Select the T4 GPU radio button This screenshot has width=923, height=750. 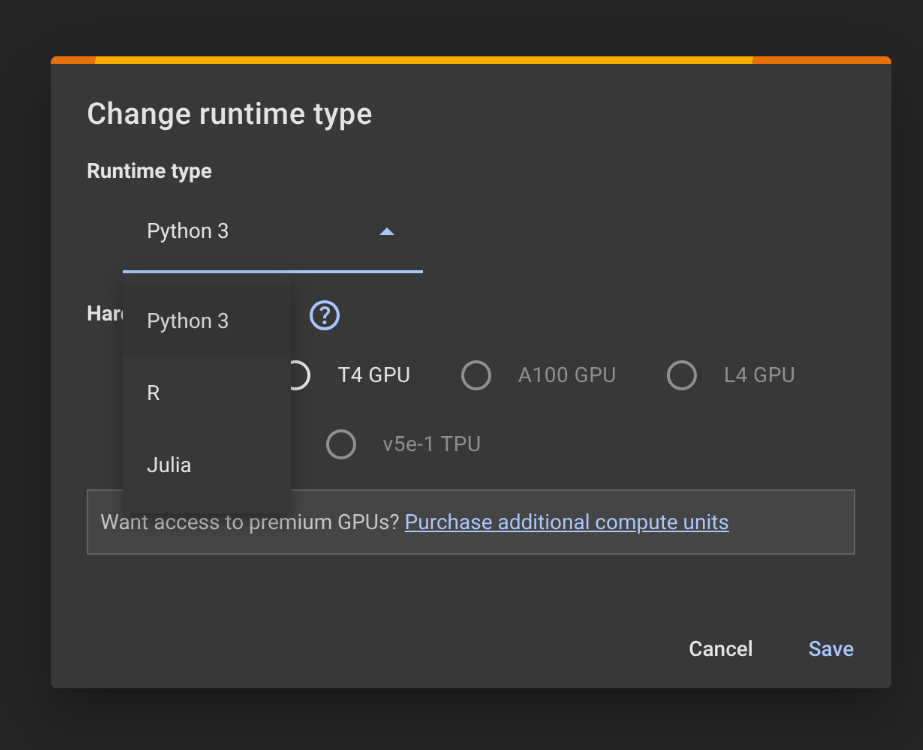[x=299, y=376]
